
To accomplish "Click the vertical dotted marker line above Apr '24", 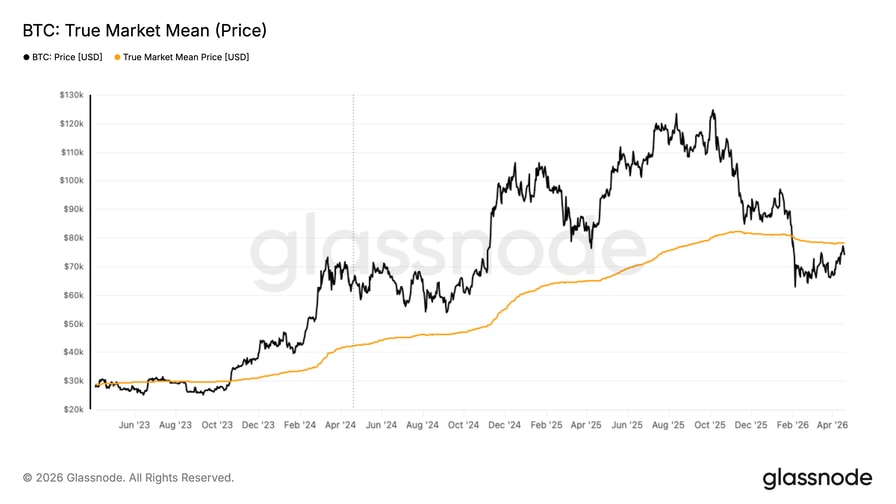I will [353, 250].
